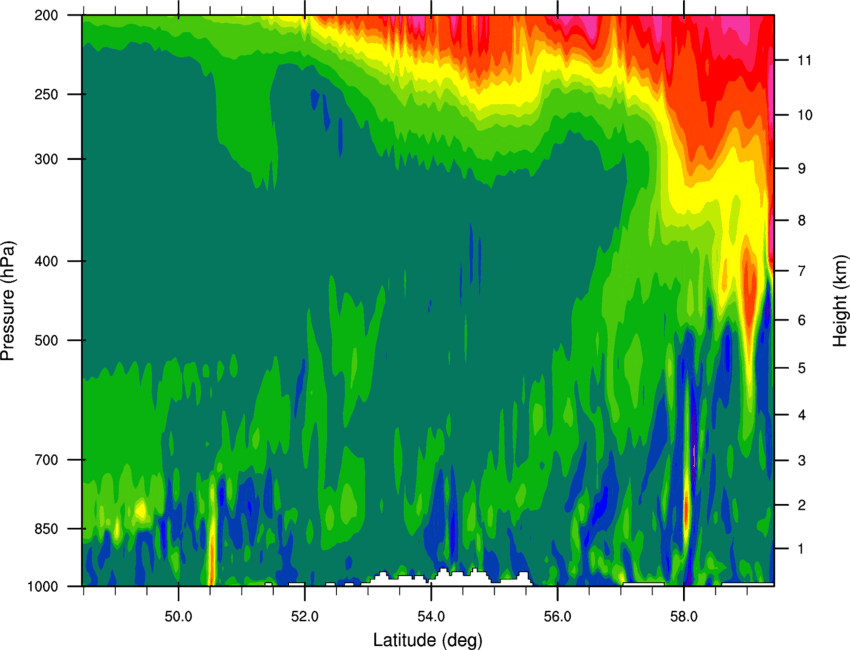
Task: Select the 200 pressure tick label
Action: point(46,15)
